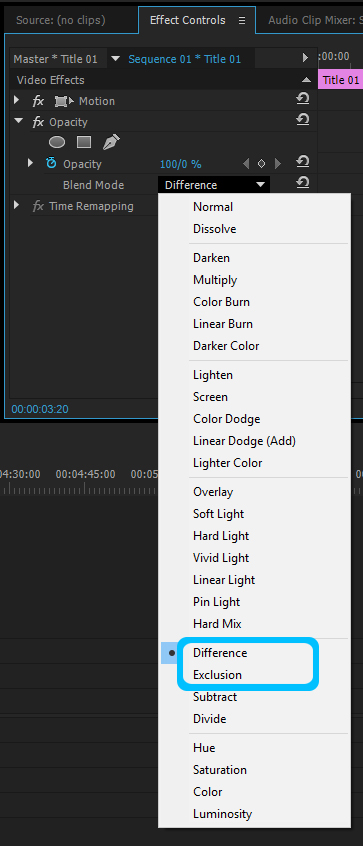Image resolution: width=363 pixels, height=846 pixels.
Task: Collapse the Opacity effect section
Action: click(19, 121)
